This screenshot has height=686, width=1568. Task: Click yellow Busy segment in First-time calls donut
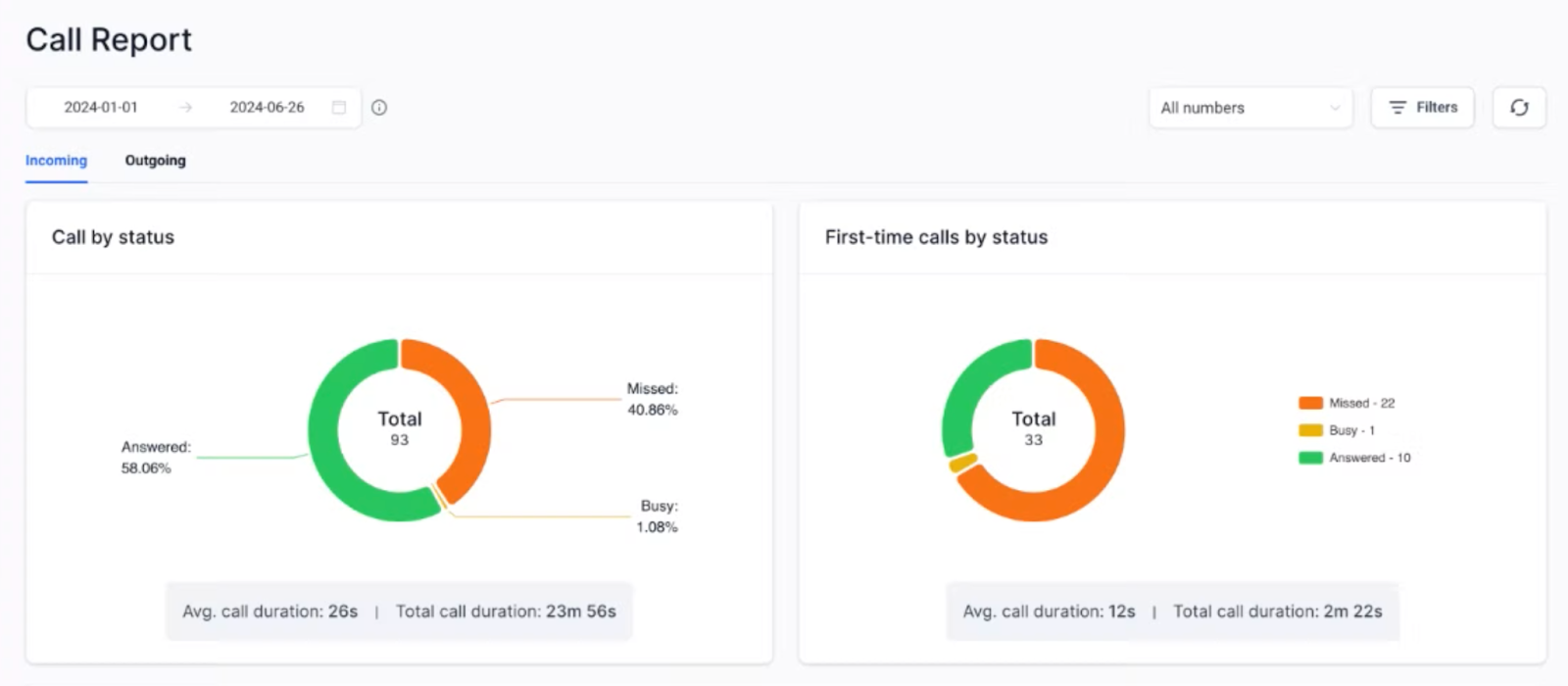(963, 463)
